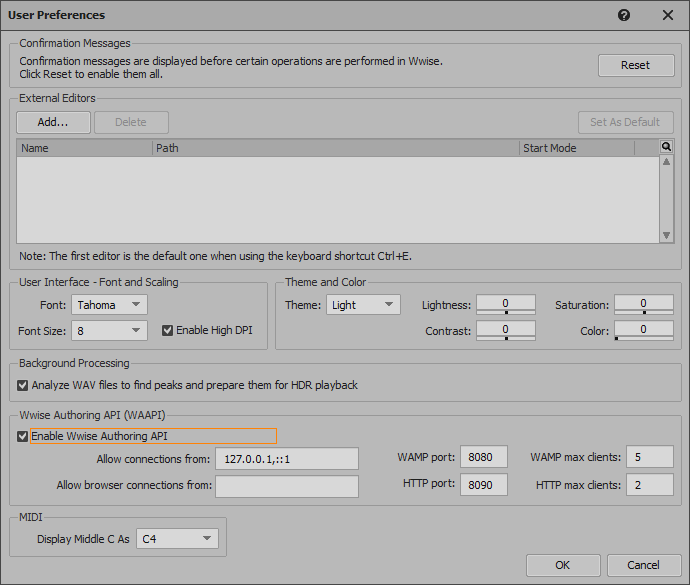Viewport: 690px width, 585px height.
Task: Sort editors list by Name column
Action: coord(84,148)
